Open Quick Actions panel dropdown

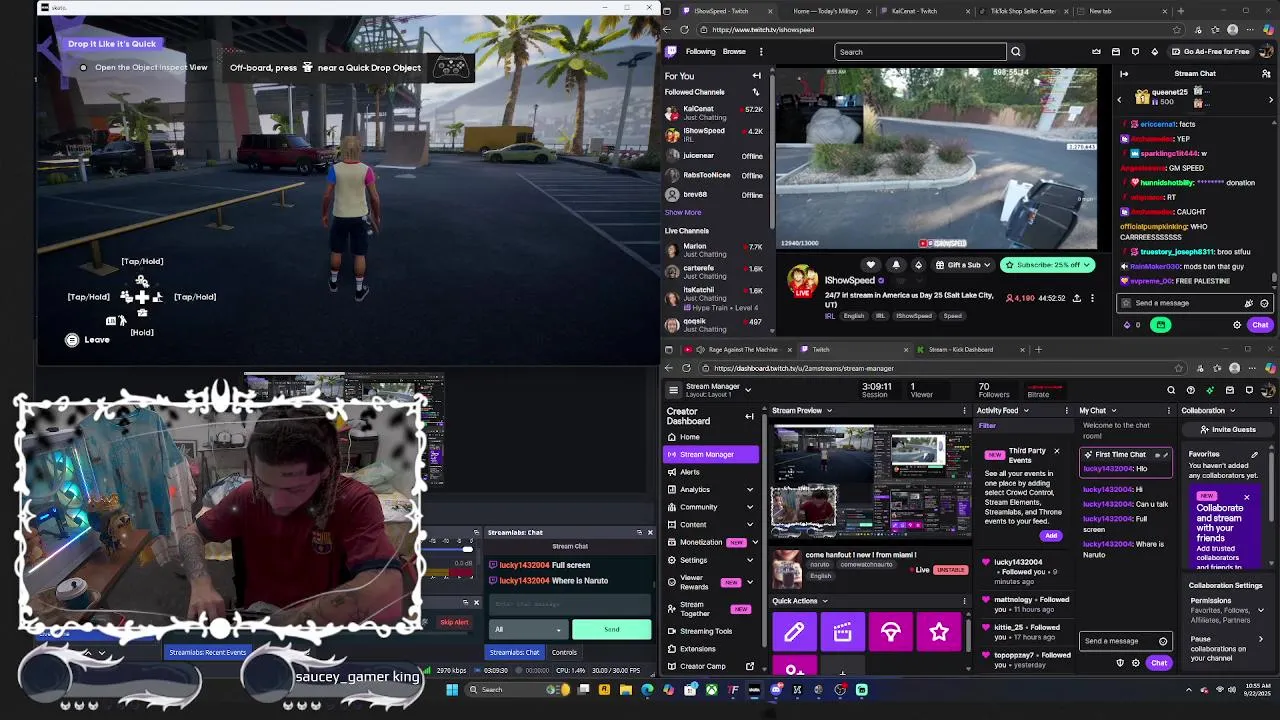click(824, 601)
